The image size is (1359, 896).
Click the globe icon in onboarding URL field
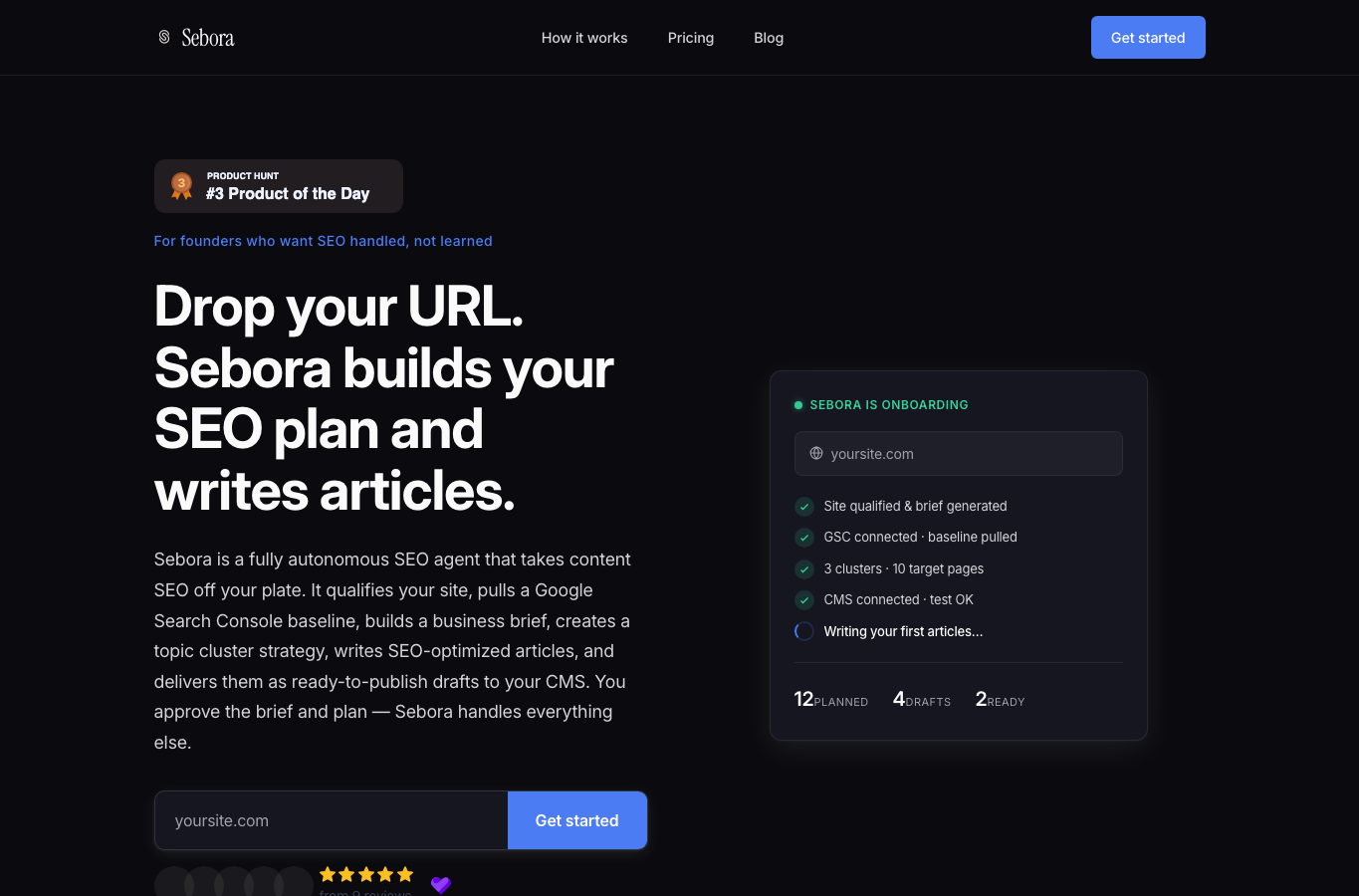(x=816, y=453)
